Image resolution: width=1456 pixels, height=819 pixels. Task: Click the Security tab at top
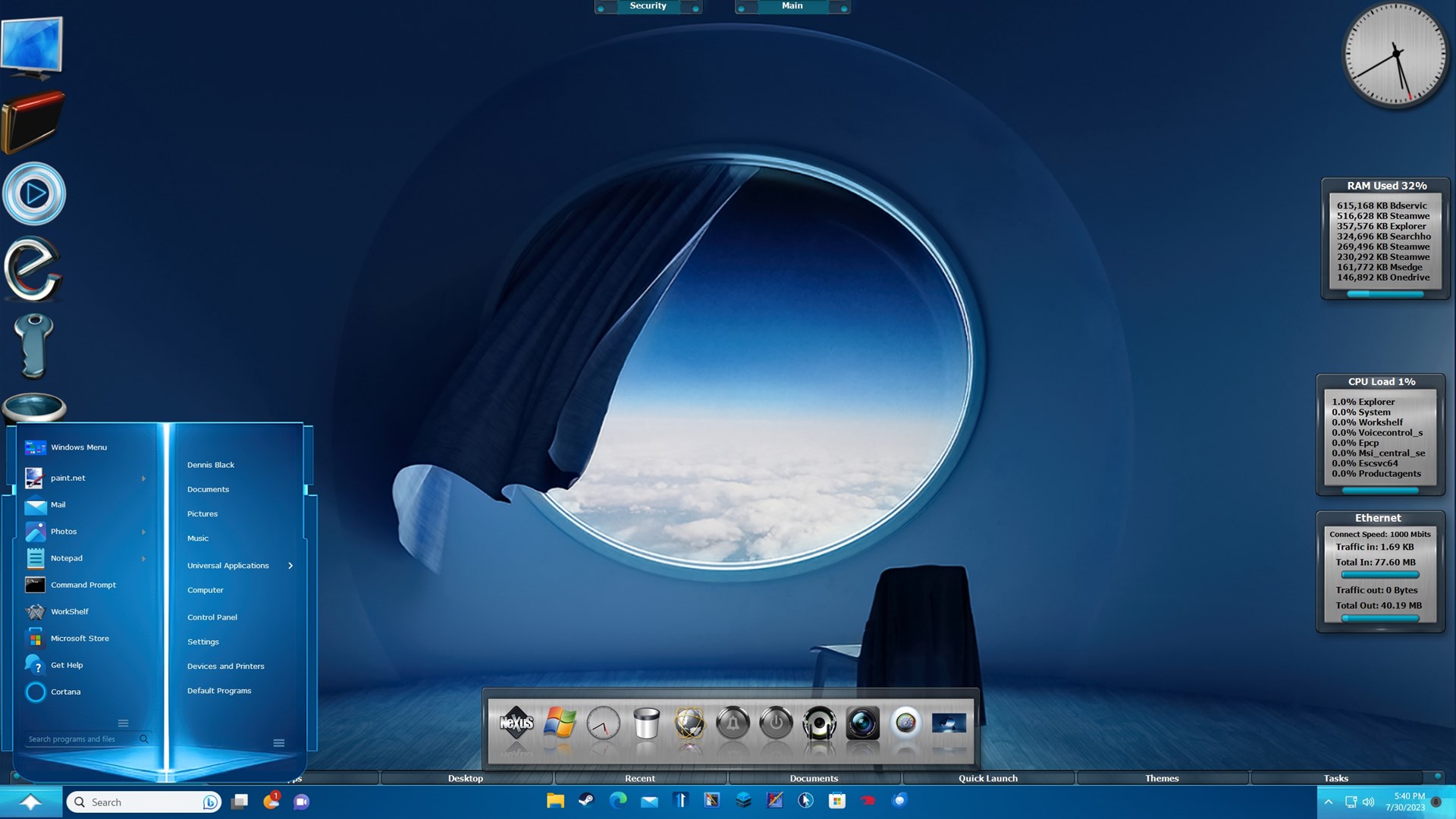pos(648,6)
